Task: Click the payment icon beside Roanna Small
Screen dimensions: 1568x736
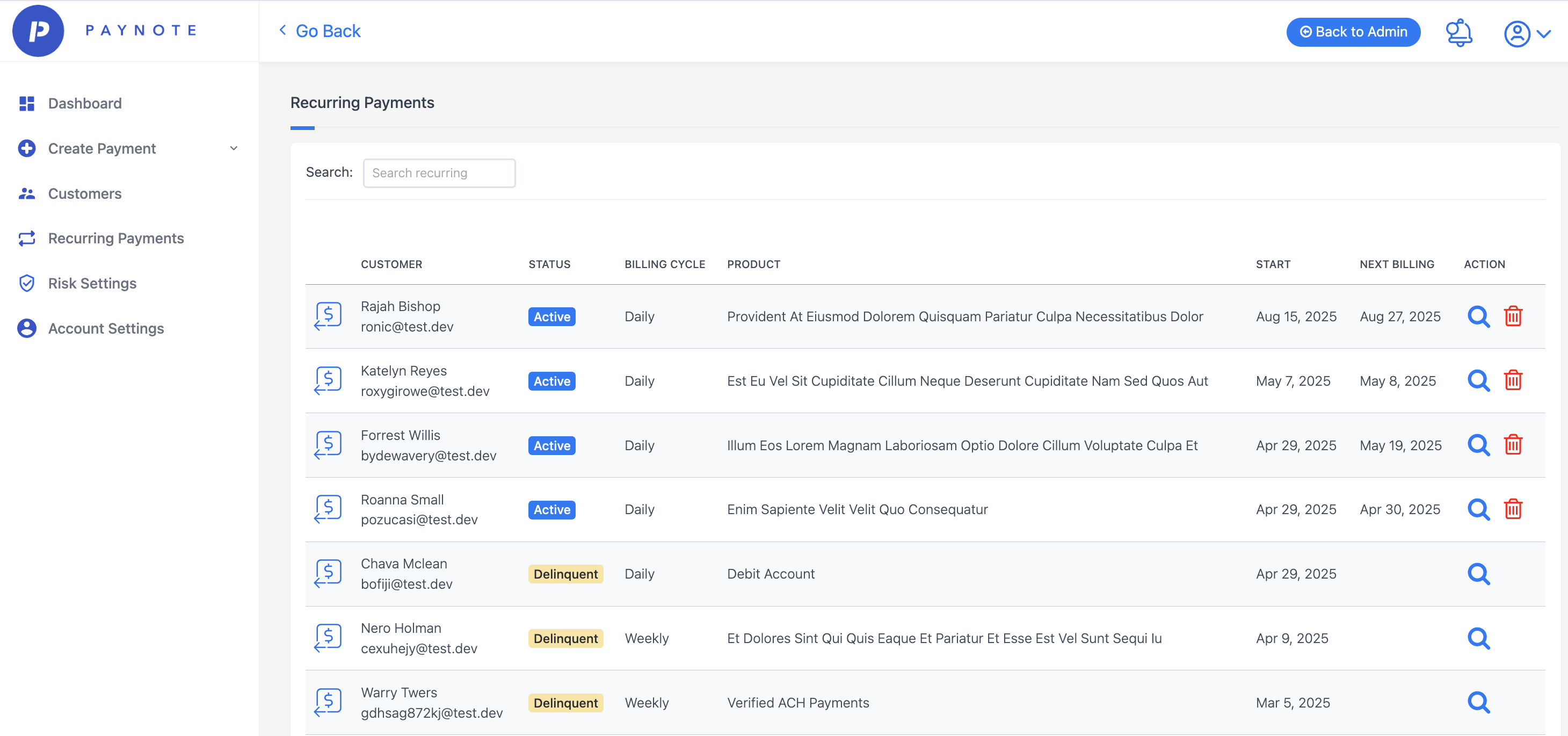Action: (328, 509)
